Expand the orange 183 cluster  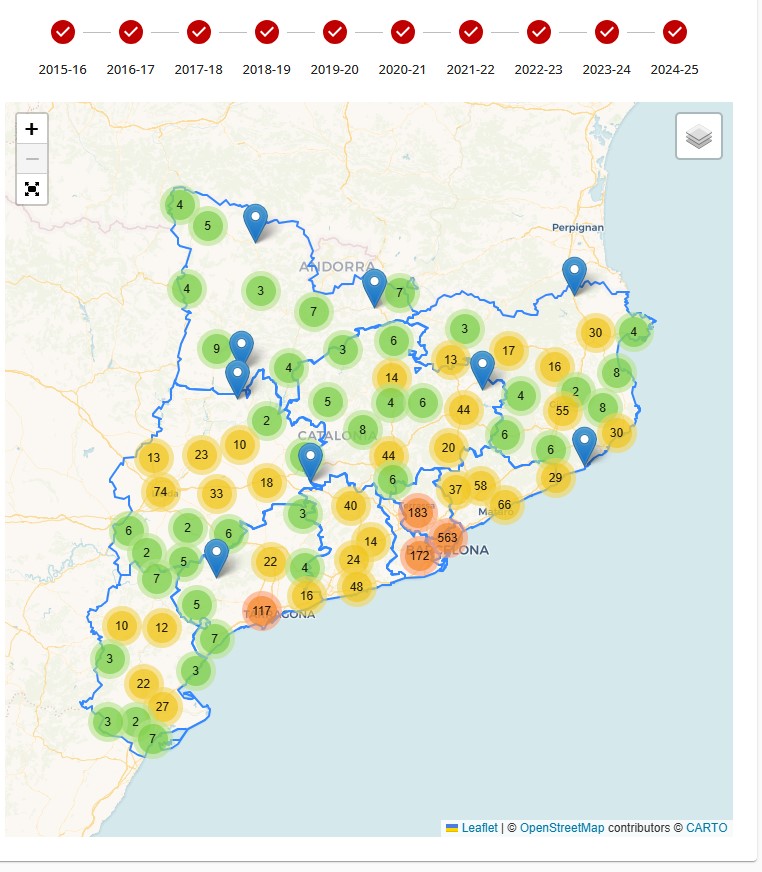[x=418, y=512]
